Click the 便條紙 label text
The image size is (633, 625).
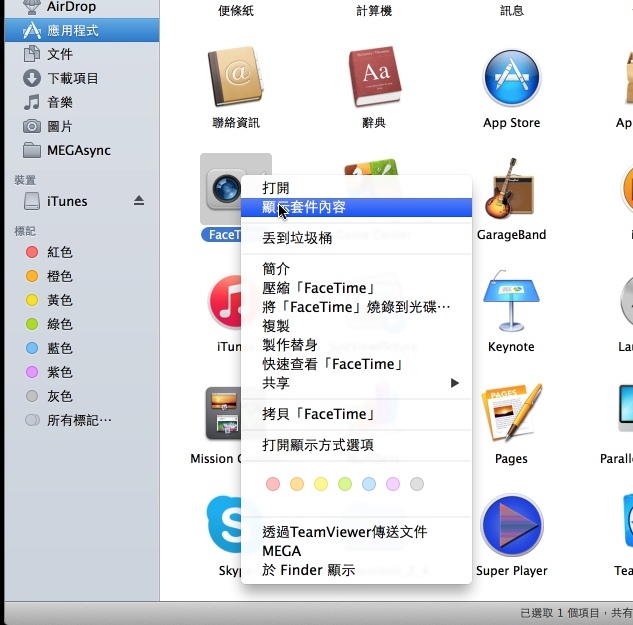(x=236, y=10)
